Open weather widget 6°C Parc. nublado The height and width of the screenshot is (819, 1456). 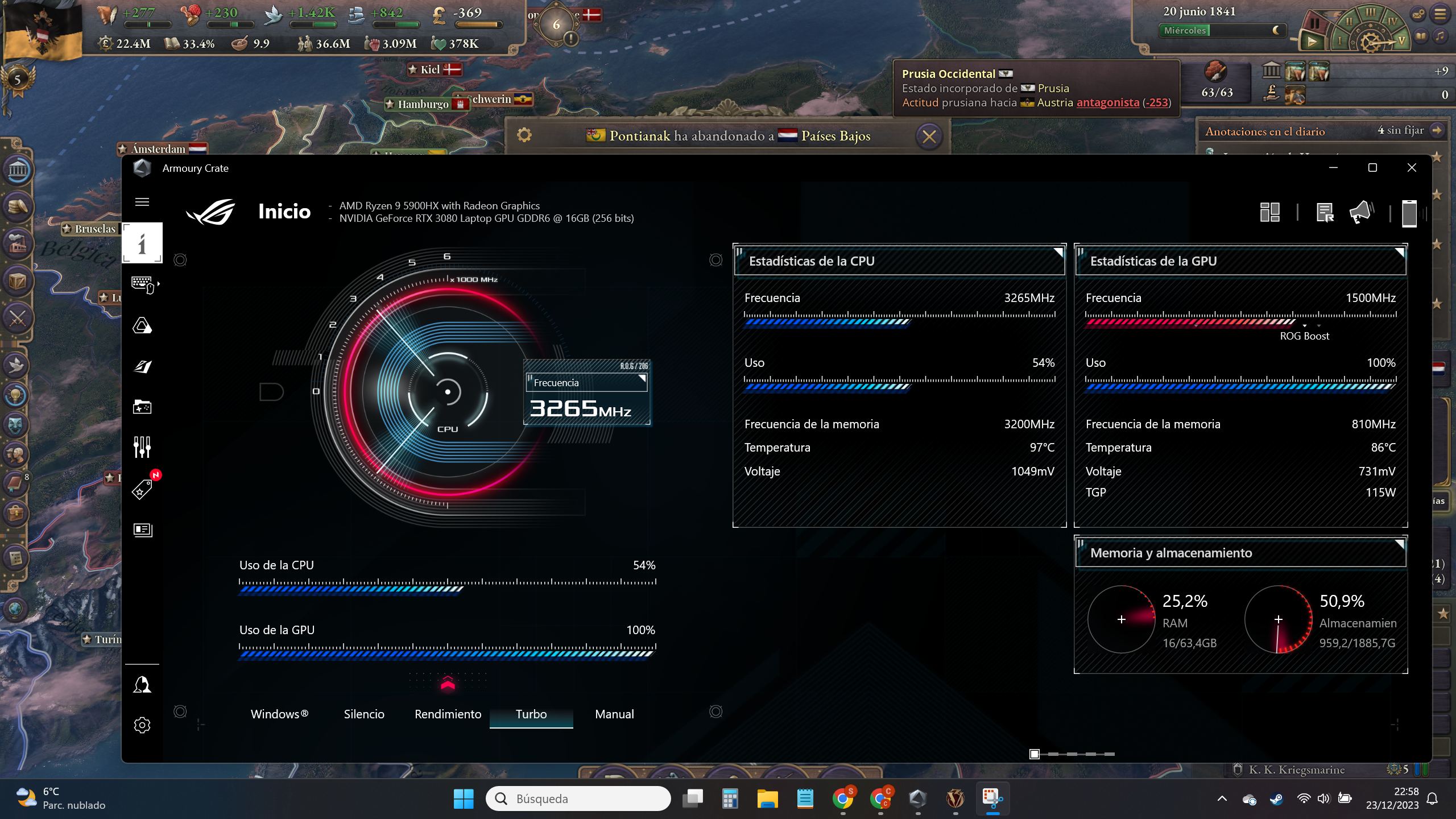[x=61, y=799]
